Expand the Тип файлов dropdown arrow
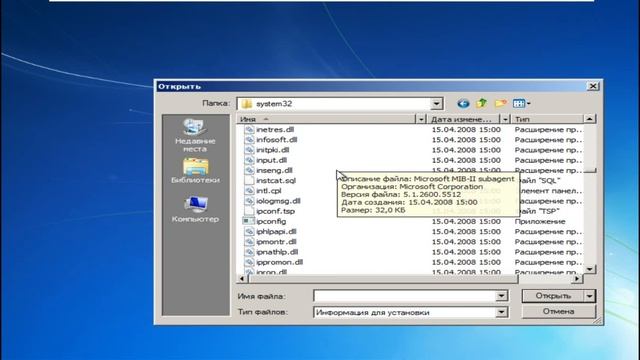The height and width of the screenshot is (360, 640). point(502,312)
